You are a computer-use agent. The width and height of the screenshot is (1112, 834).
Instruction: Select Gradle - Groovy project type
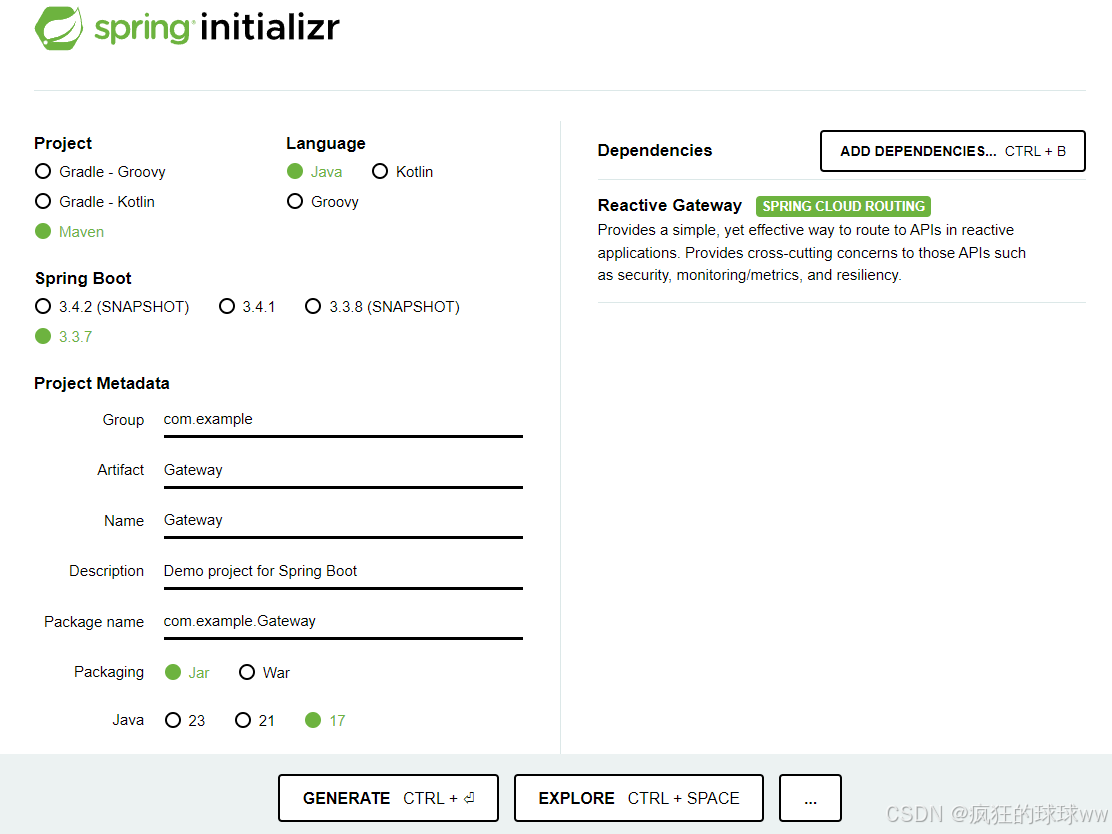42,171
